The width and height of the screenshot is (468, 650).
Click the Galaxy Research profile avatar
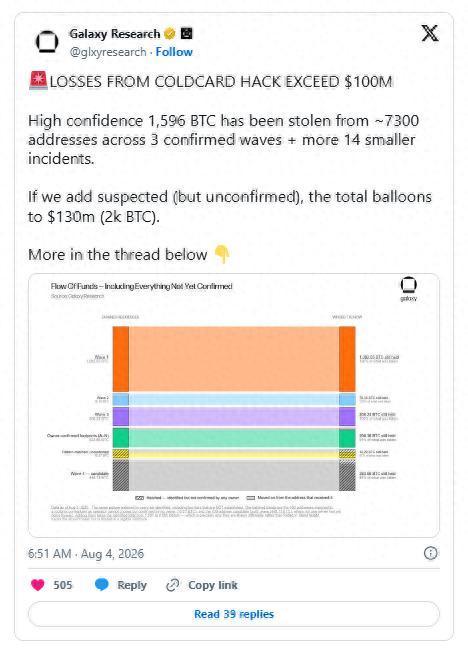pyautogui.click(x=47, y=42)
